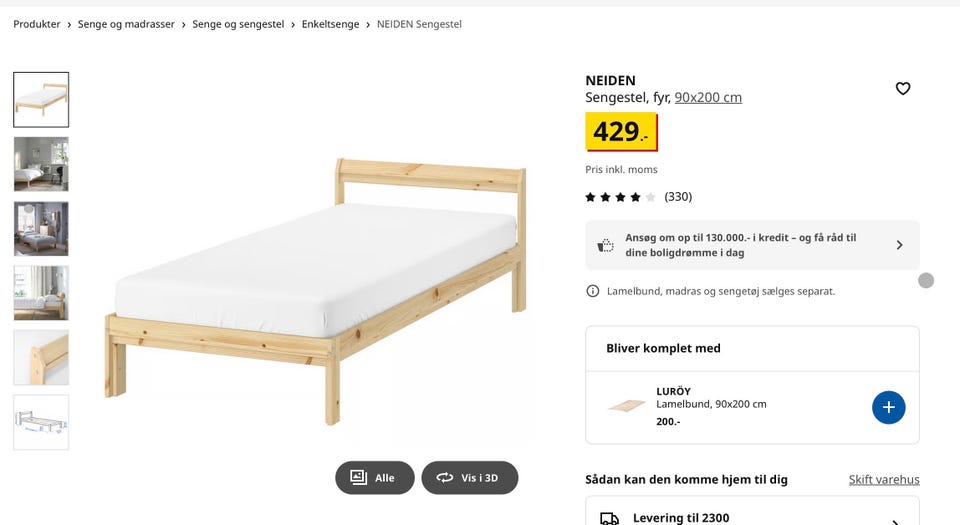Show the fourth thumbnail by the window
Image resolution: width=960 pixels, height=525 pixels.
[x=41, y=293]
